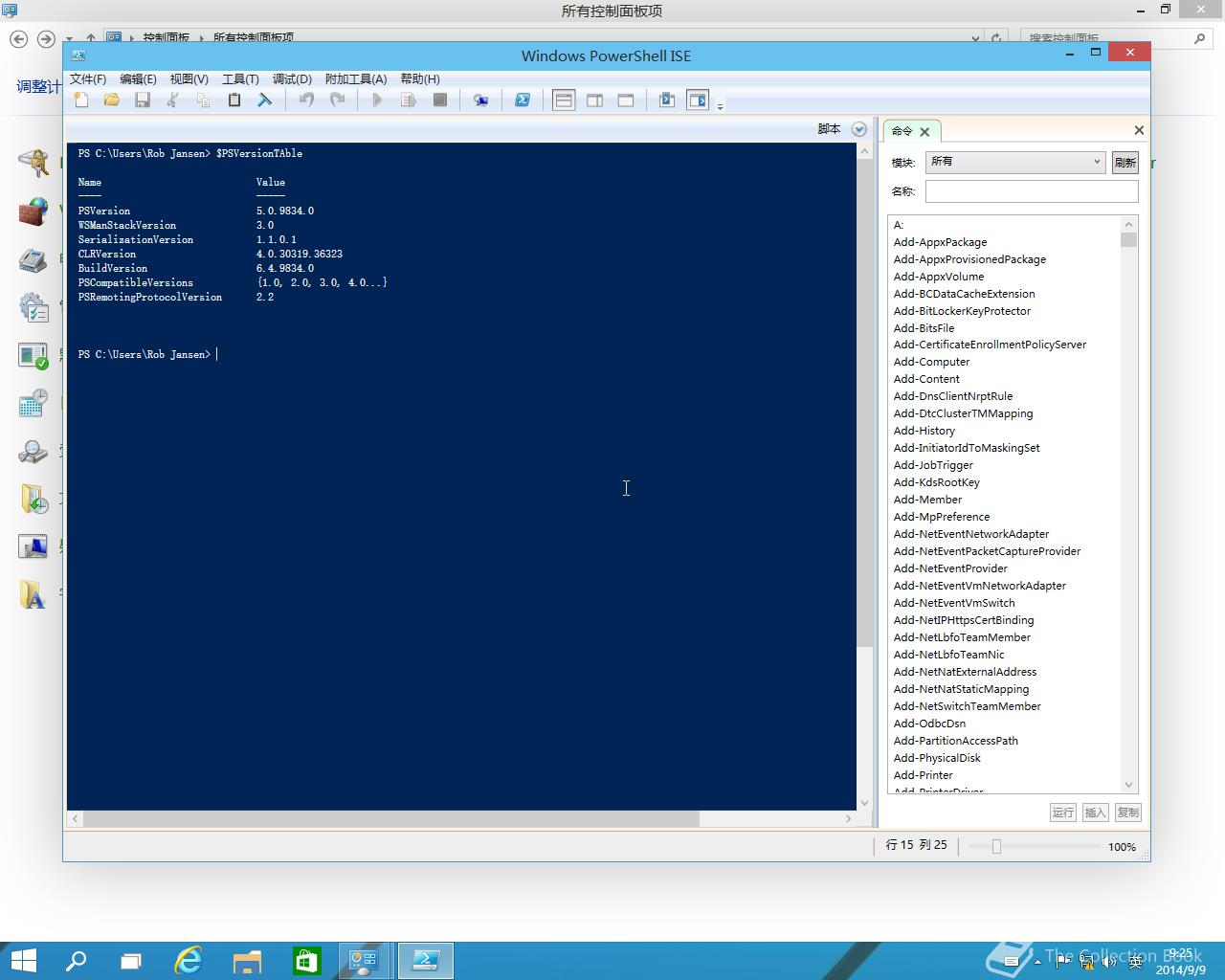
Task: Open the Windows Store taskbar icon
Action: coord(306,961)
